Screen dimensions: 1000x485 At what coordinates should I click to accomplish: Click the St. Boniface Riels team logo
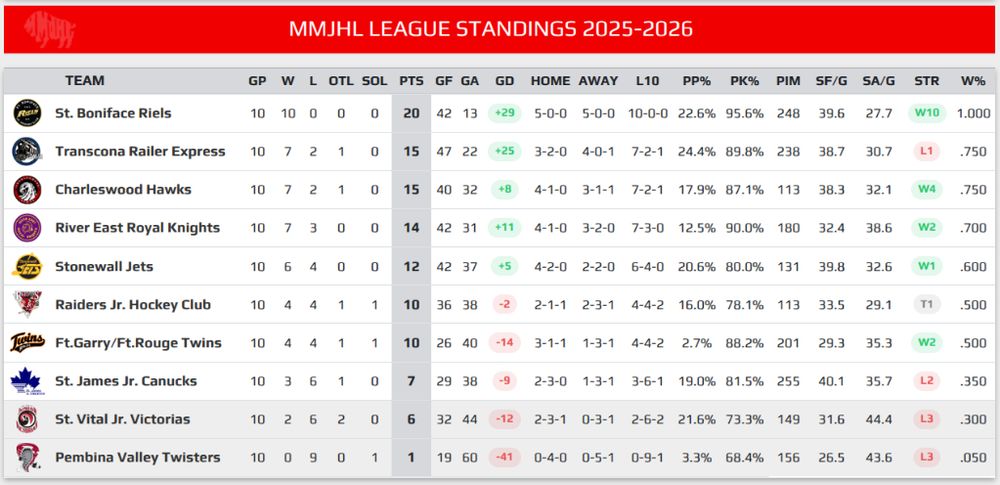point(27,114)
